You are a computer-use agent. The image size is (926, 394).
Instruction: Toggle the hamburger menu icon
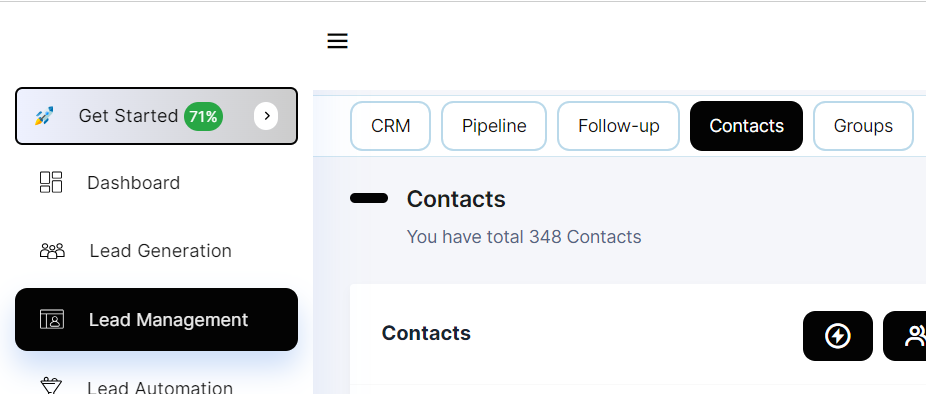tap(337, 41)
